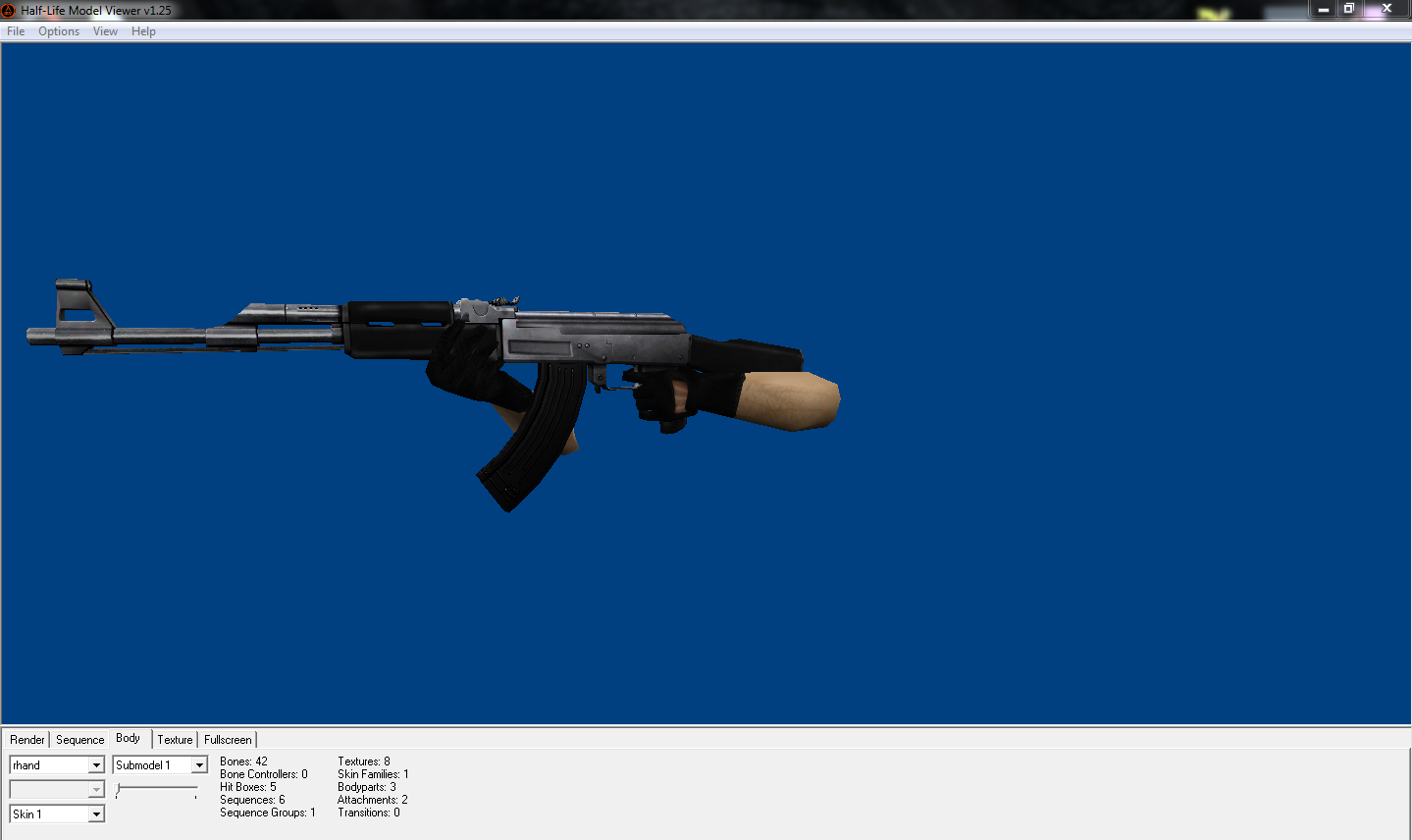Screen dimensions: 1412x840
Task: Open the File menu
Action: coord(16,31)
